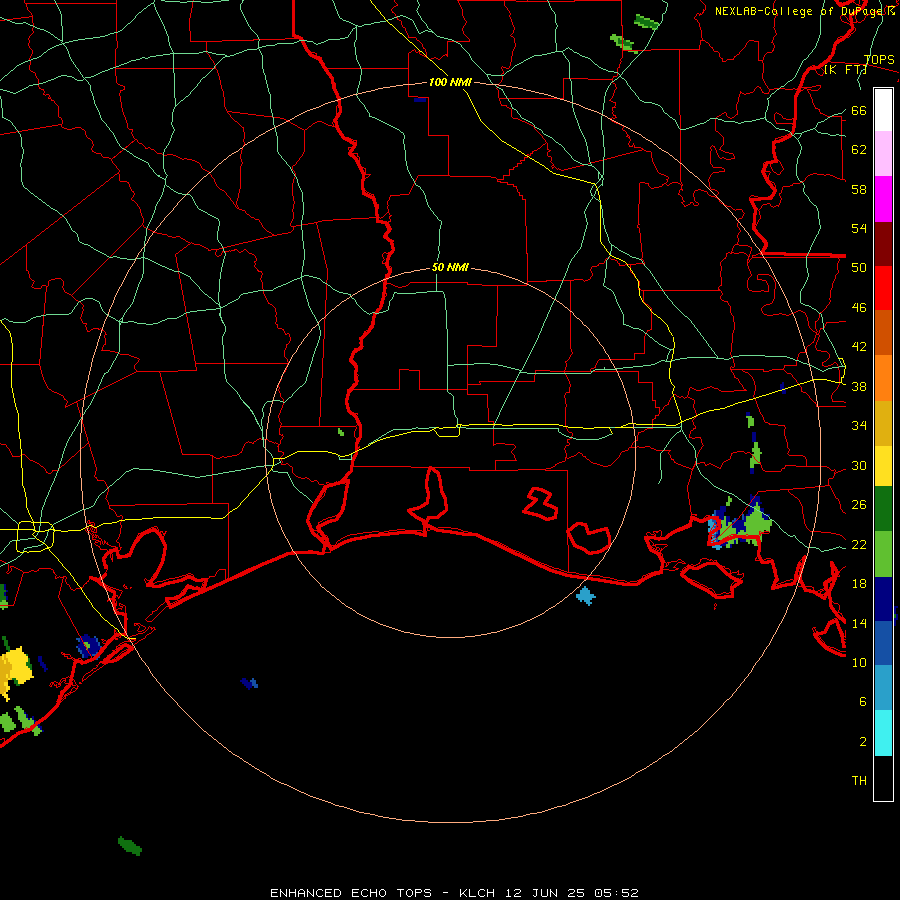Click the 10 legend value
900x900 pixels.
point(859,663)
